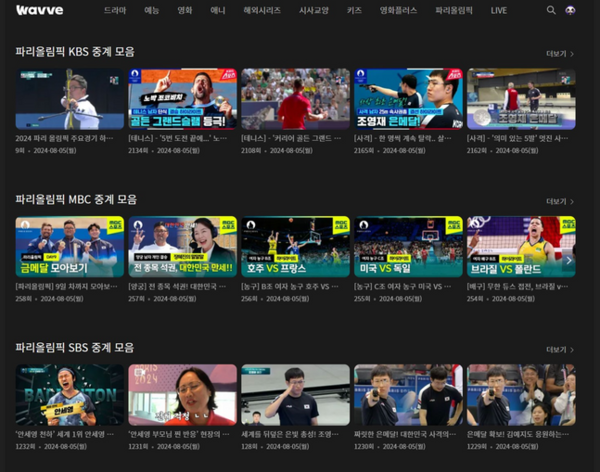Viewport: 600px width, 472px height.
Task: Open the user profile avatar icon
Action: tap(570, 10)
